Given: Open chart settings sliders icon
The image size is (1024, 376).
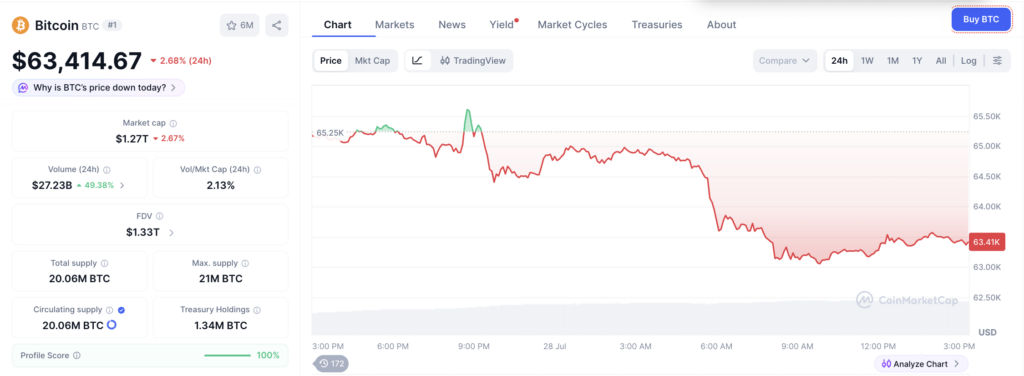Looking at the screenshot, I should point(997,61).
